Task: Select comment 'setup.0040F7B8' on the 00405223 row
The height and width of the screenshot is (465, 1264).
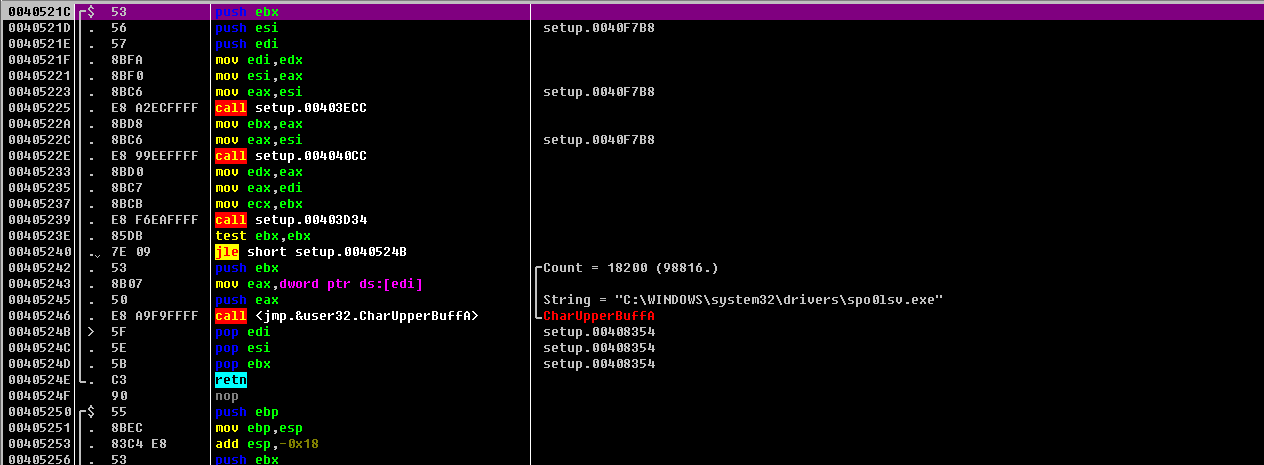Action: [599, 92]
